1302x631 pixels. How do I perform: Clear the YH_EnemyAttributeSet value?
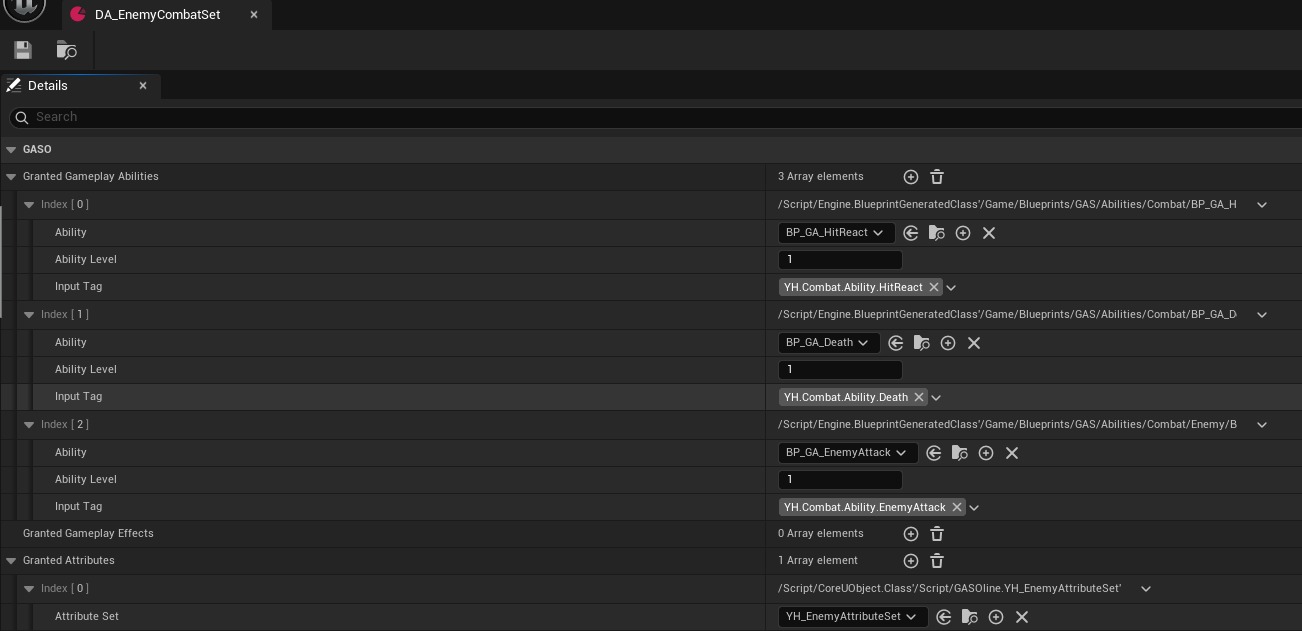click(1022, 617)
